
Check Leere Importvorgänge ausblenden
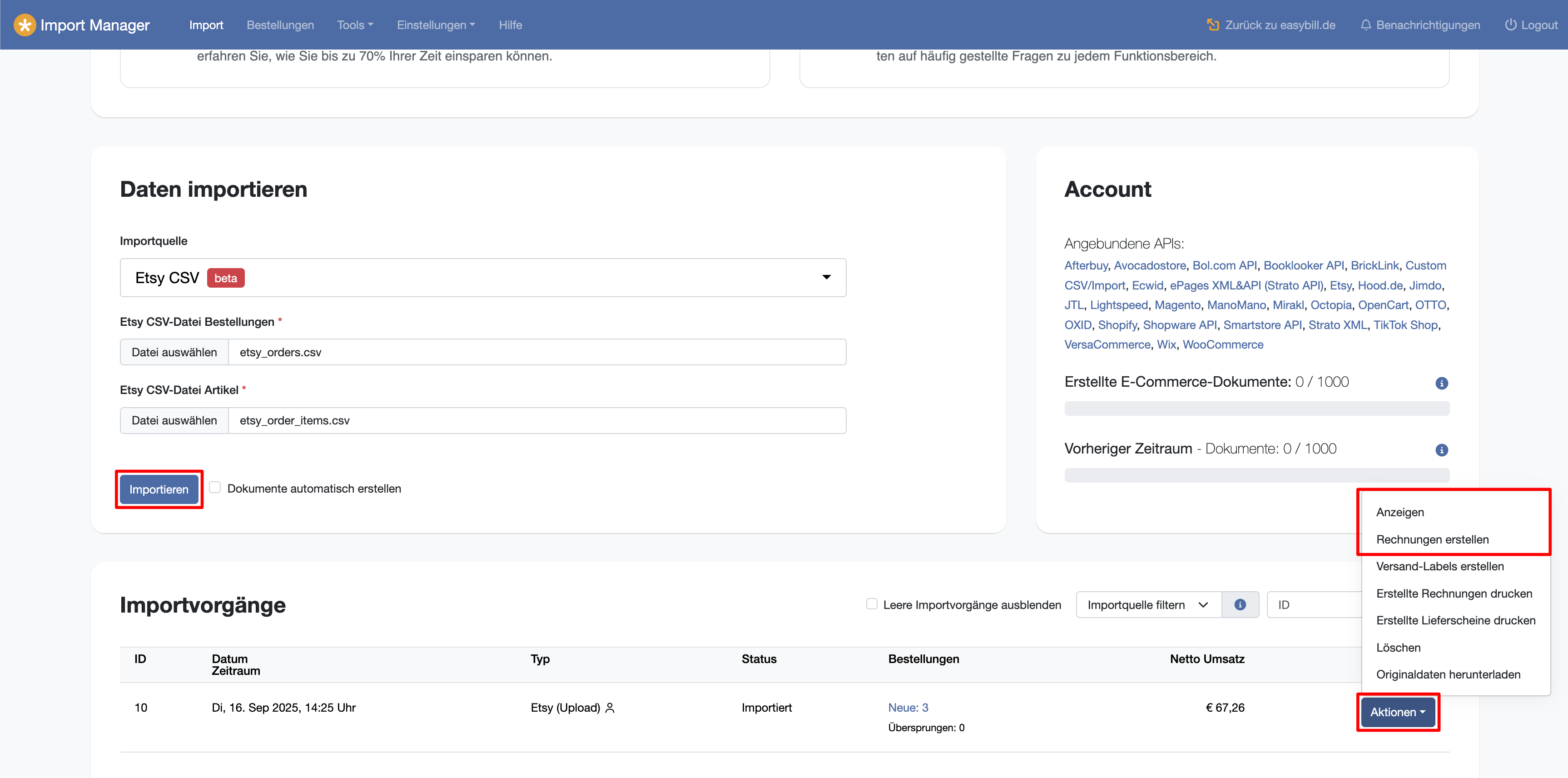[871, 604]
